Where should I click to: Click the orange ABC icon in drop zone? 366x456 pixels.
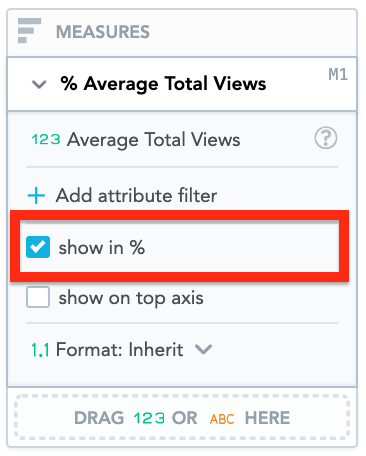point(222,419)
